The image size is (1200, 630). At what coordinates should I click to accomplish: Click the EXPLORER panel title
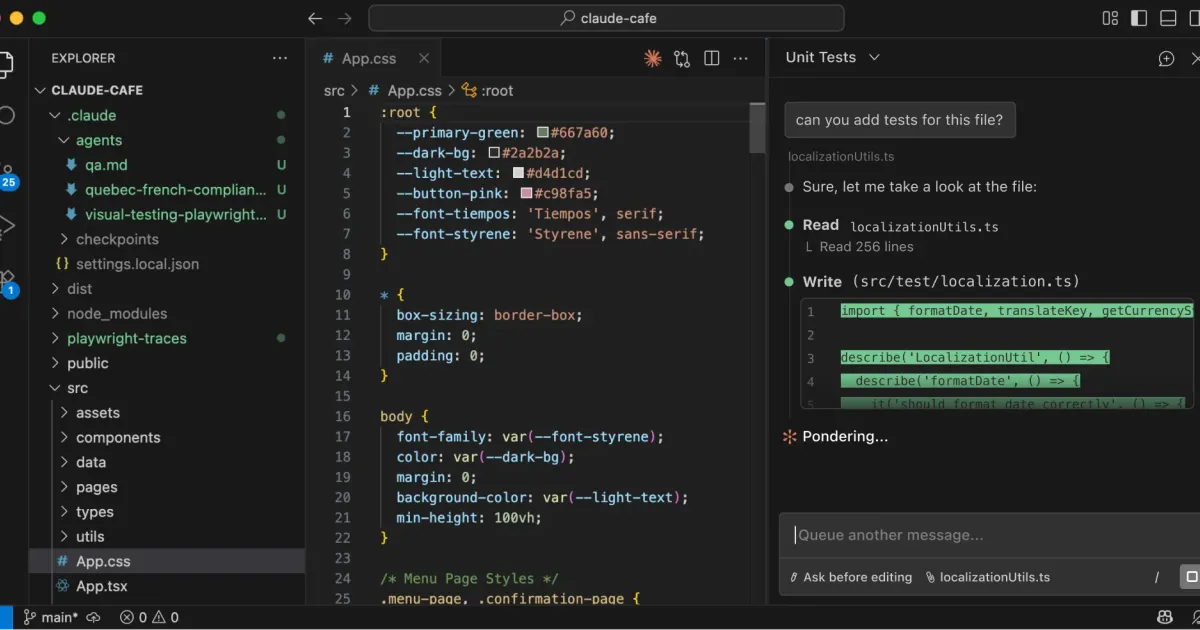point(83,58)
